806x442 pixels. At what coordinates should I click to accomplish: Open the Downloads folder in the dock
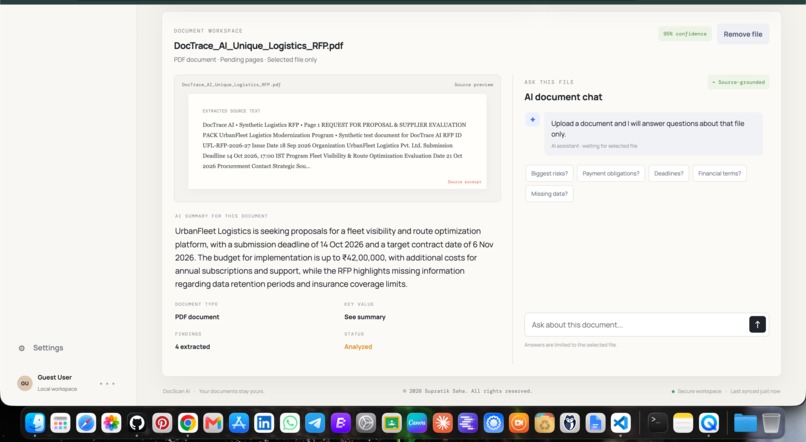coord(745,423)
